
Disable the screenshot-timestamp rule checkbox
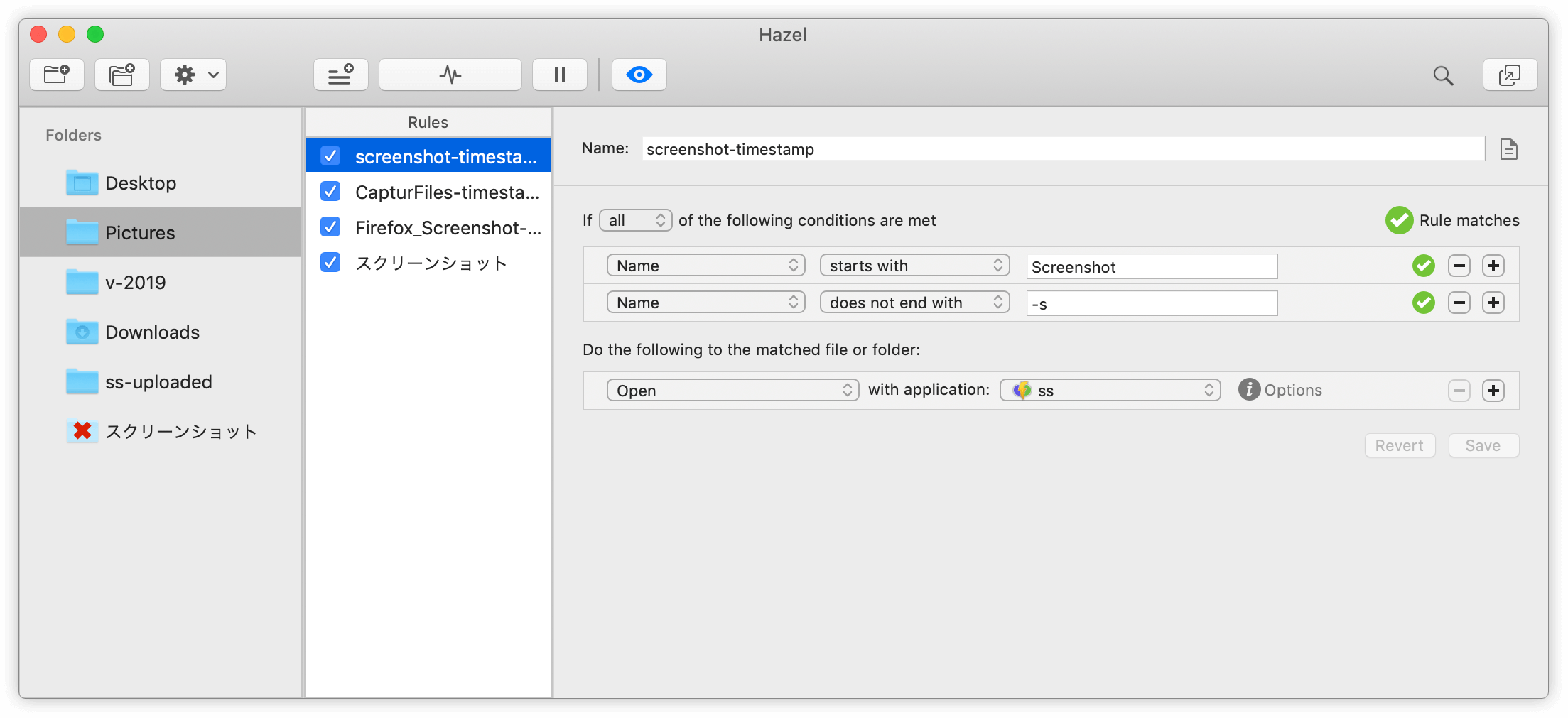330,156
